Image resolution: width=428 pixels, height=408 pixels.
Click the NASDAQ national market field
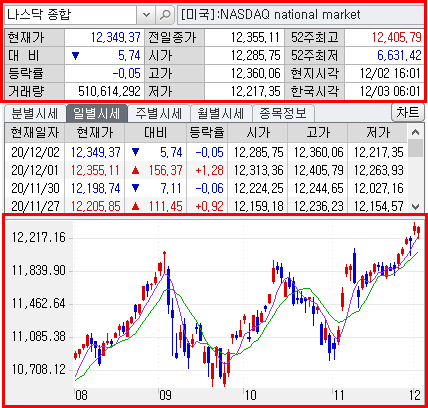(300, 15)
